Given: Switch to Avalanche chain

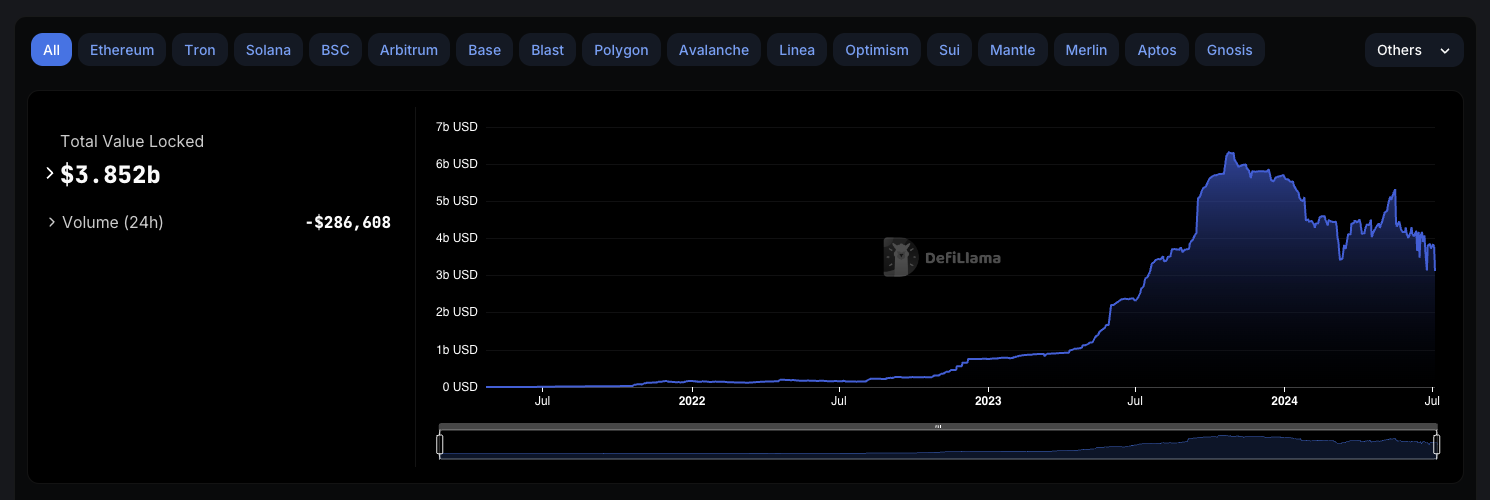Looking at the screenshot, I should pos(714,50).
